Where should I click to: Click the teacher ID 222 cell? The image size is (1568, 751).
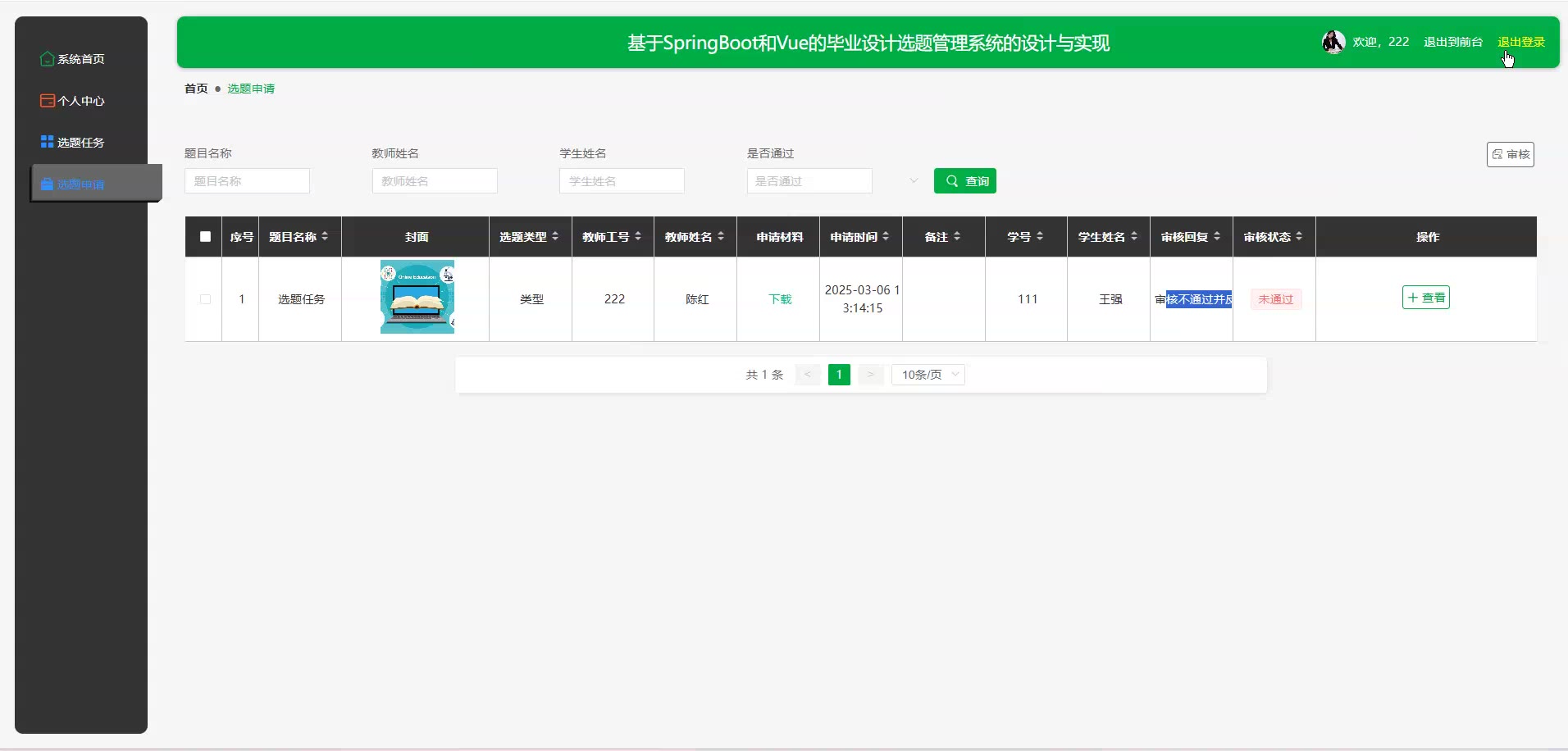pos(614,299)
